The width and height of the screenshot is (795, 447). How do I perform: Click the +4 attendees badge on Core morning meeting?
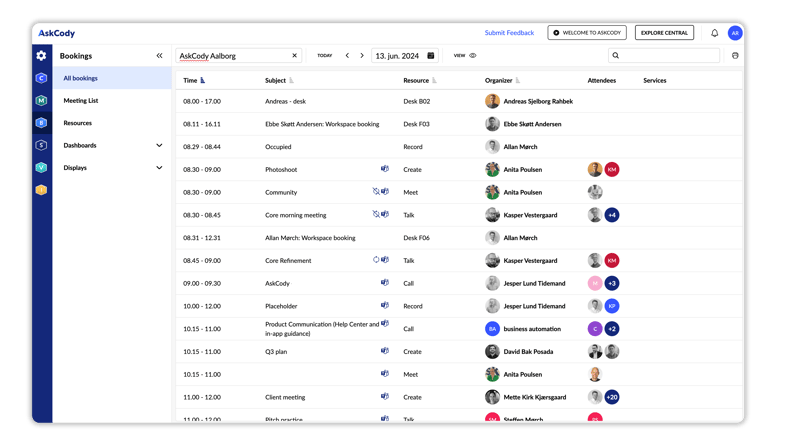[612, 215]
